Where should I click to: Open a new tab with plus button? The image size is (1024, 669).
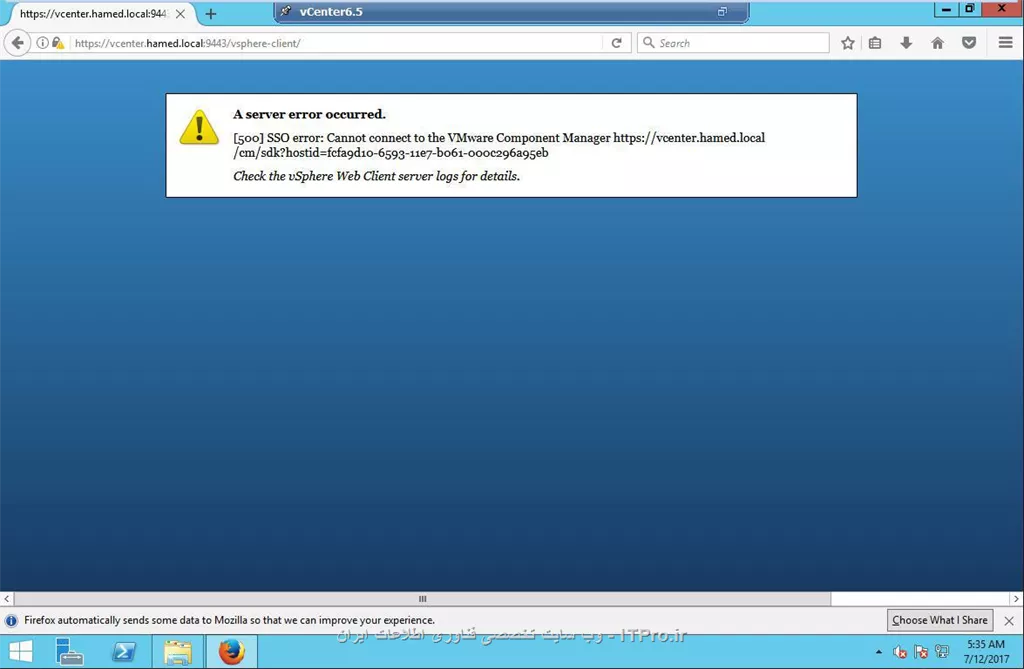pos(210,14)
